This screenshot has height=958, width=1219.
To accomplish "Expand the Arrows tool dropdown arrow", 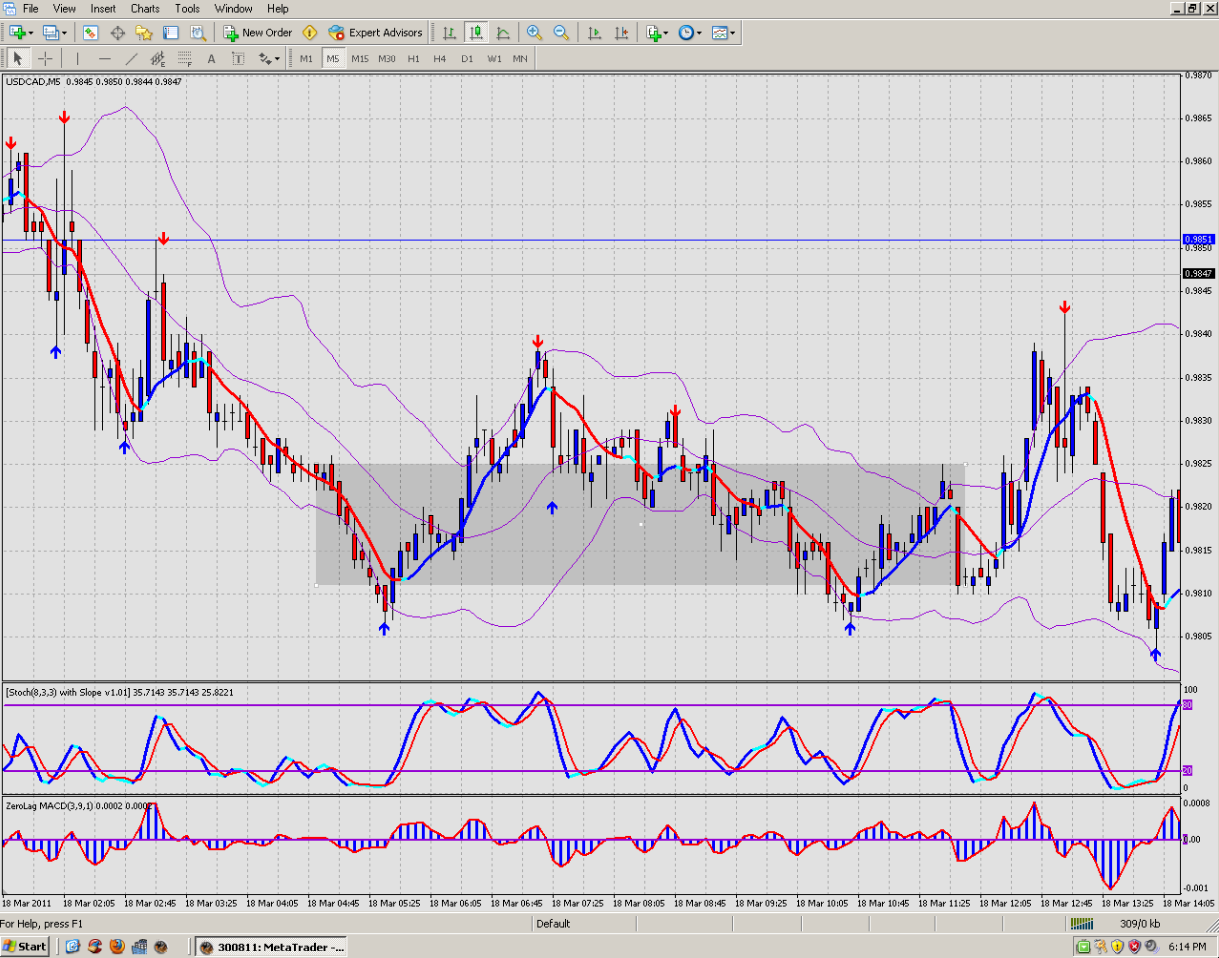I will (x=279, y=59).
